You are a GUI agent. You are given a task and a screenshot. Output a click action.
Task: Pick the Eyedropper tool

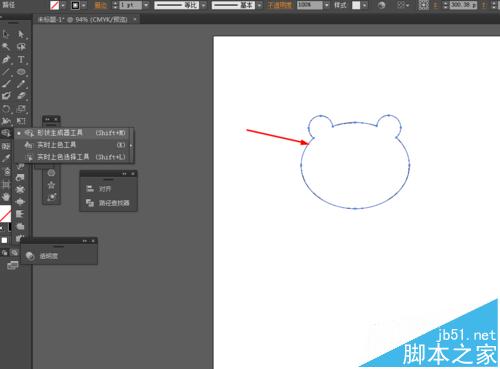6,159
